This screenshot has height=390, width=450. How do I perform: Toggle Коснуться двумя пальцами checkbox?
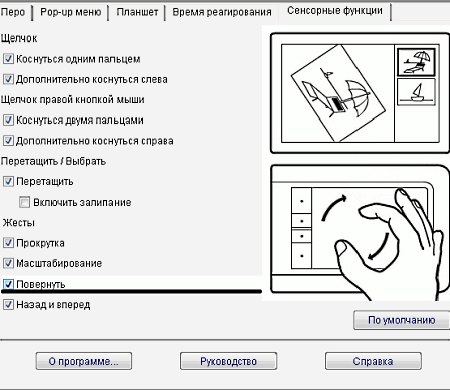(8, 120)
